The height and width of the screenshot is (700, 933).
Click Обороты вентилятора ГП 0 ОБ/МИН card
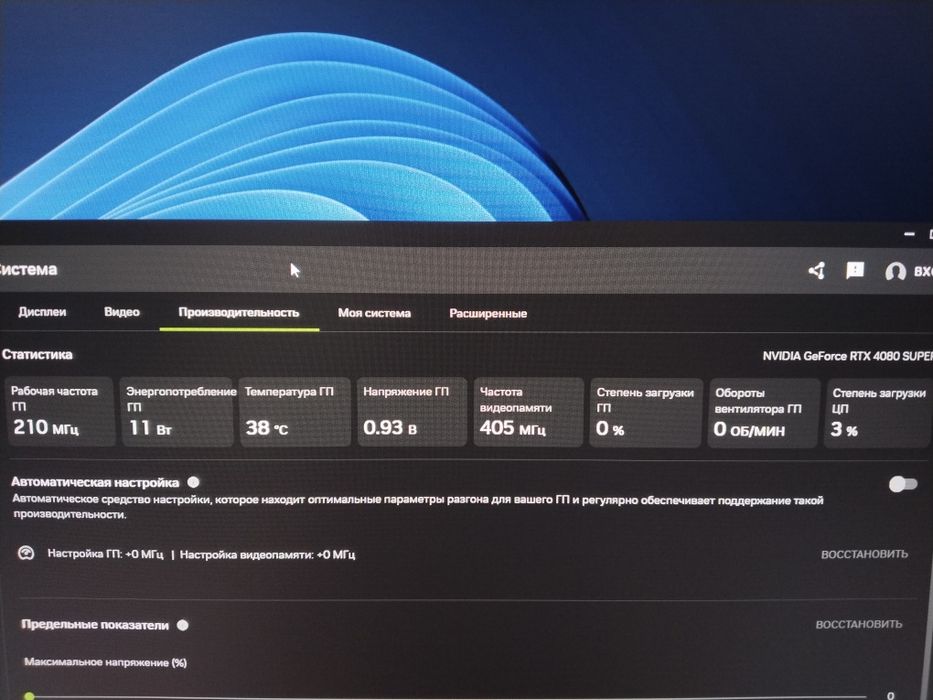pos(763,414)
